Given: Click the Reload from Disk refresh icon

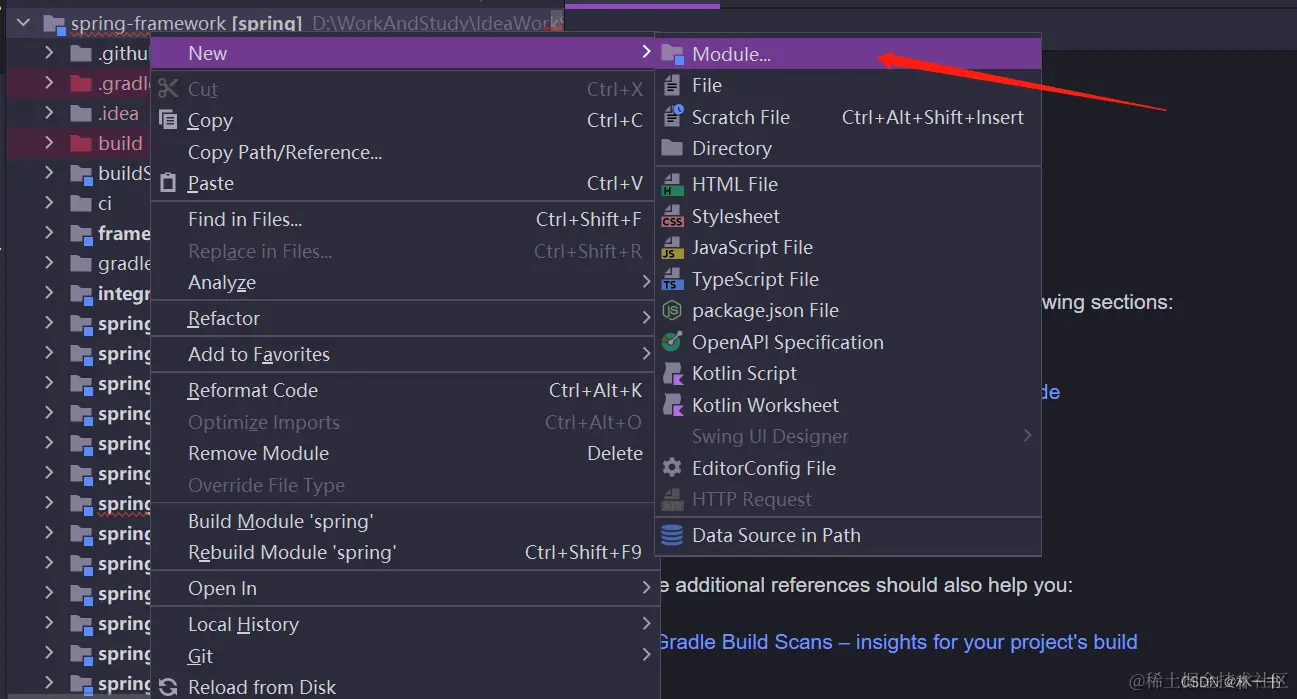Looking at the screenshot, I should coord(168,688).
